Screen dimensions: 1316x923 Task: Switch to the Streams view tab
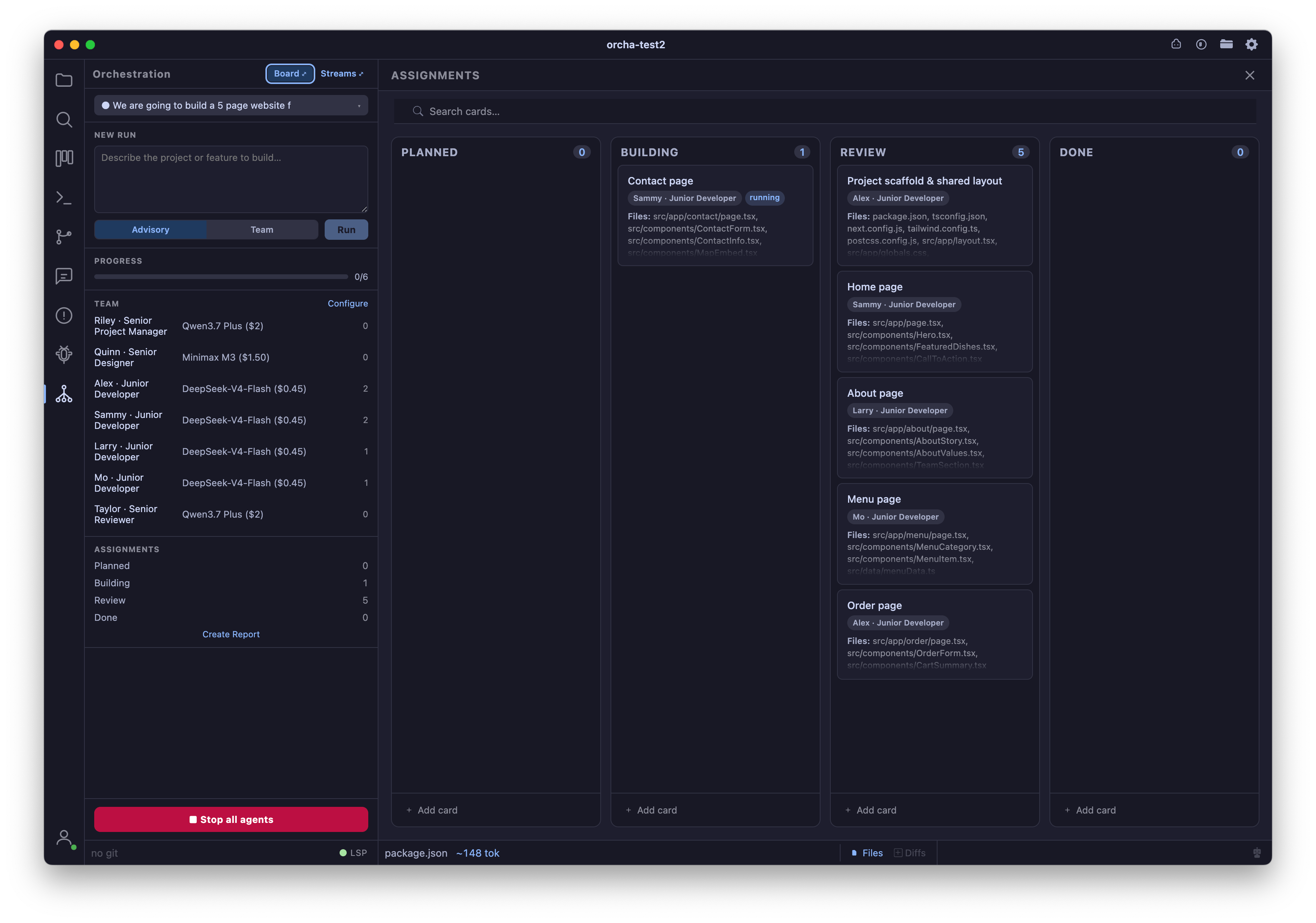pyautogui.click(x=342, y=73)
